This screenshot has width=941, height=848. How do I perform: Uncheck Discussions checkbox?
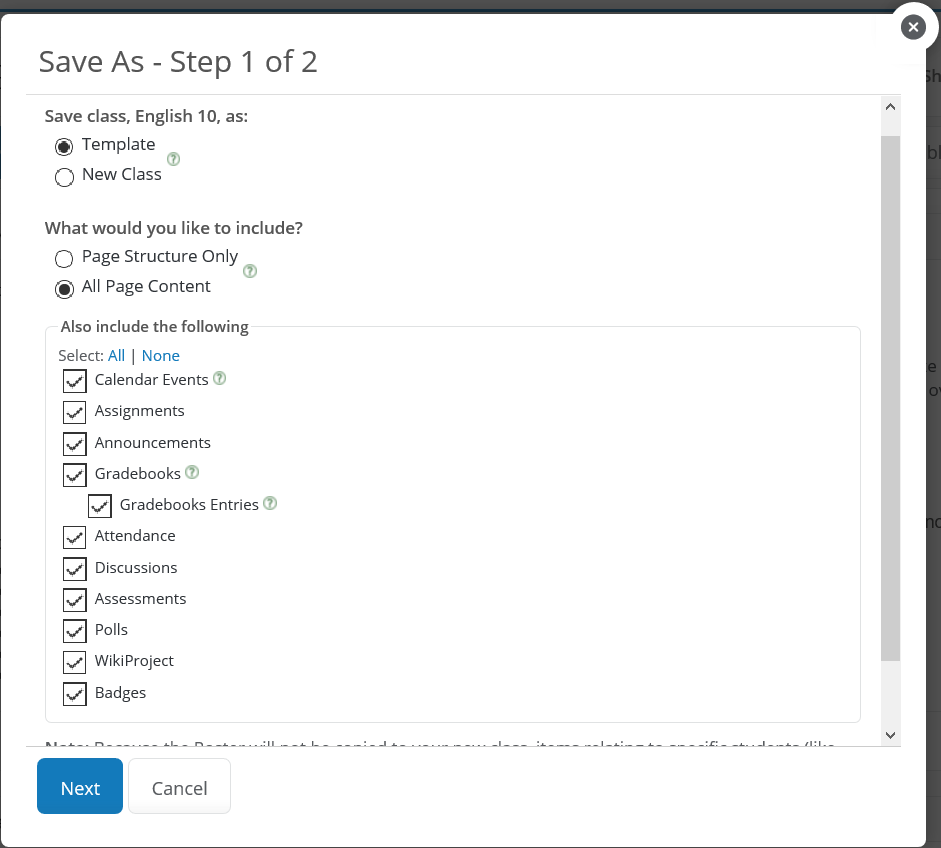coord(74,568)
